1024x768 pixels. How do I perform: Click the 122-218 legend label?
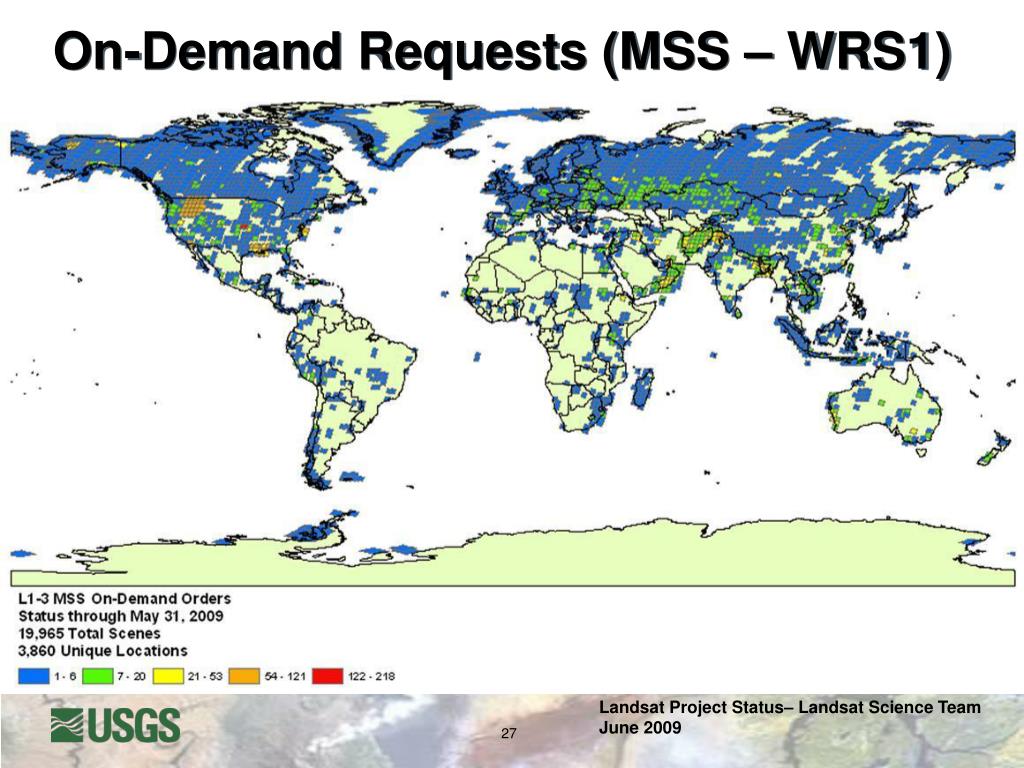tap(372, 677)
